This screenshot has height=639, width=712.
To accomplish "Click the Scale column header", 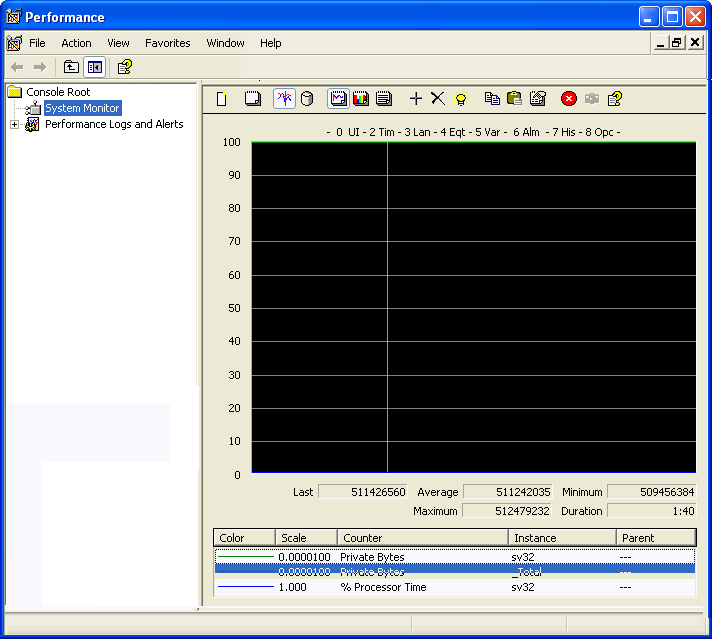I will pyautogui.click(x=307, y=538).
